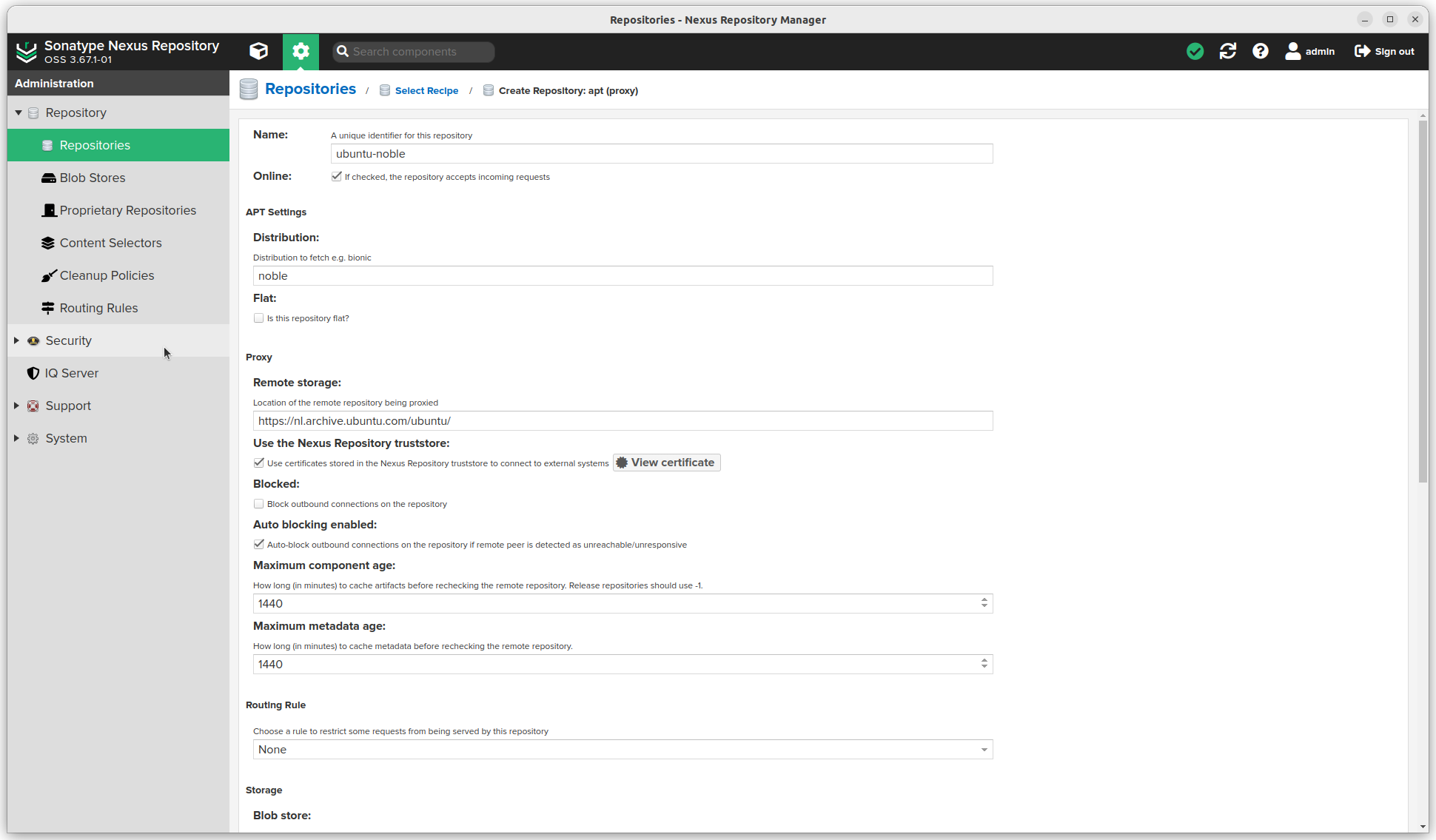The width and height of the screenshot is (1436, 840).
Task: Expand the Security tree section
Action: coord(16,340)
